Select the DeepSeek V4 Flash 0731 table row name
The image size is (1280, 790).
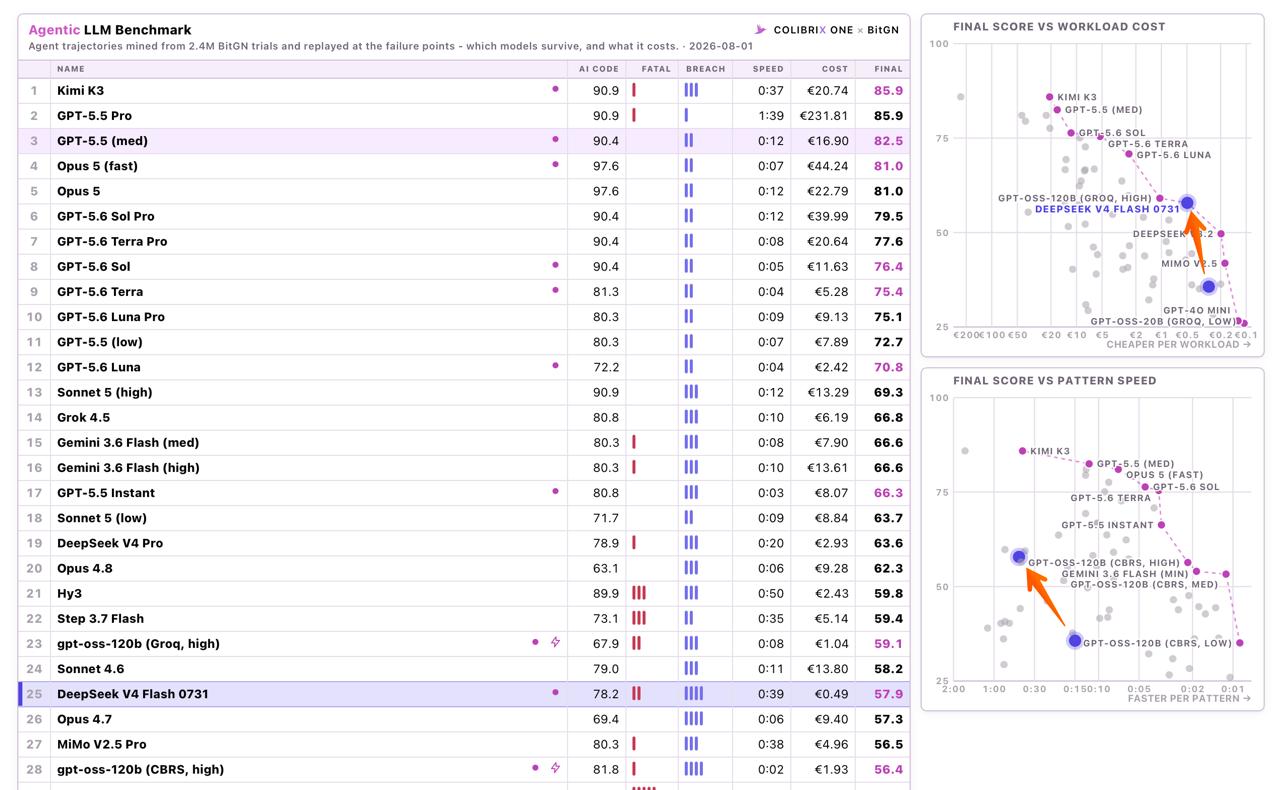133,693
